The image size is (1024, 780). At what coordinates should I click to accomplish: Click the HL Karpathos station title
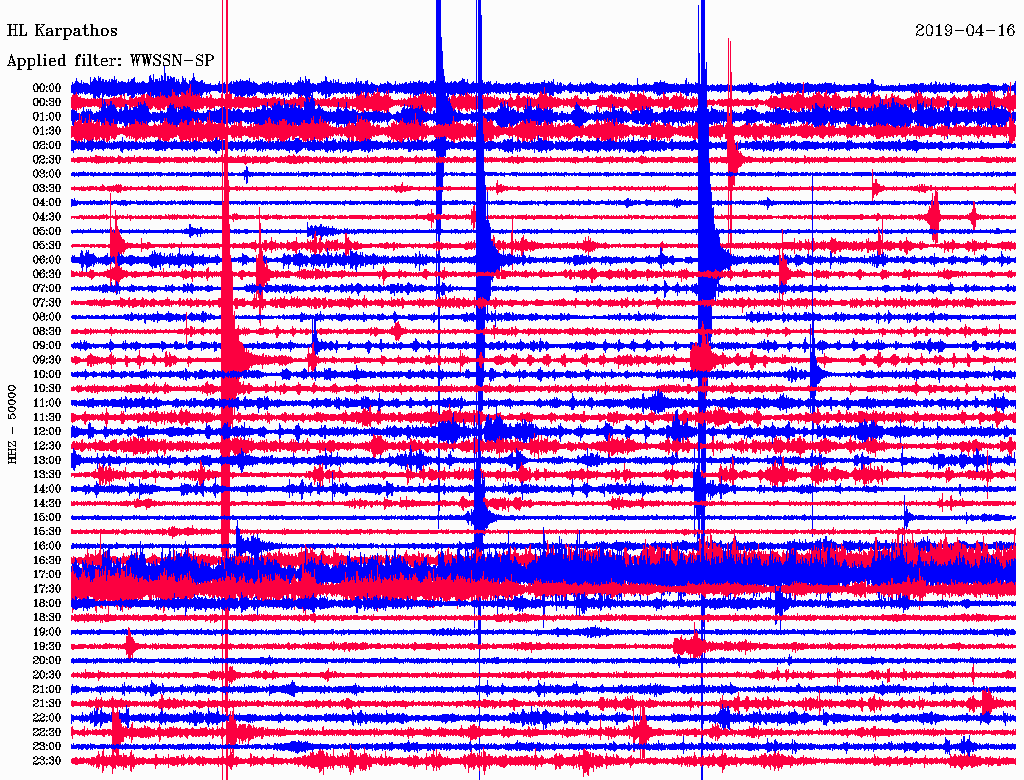pos(62,31)
